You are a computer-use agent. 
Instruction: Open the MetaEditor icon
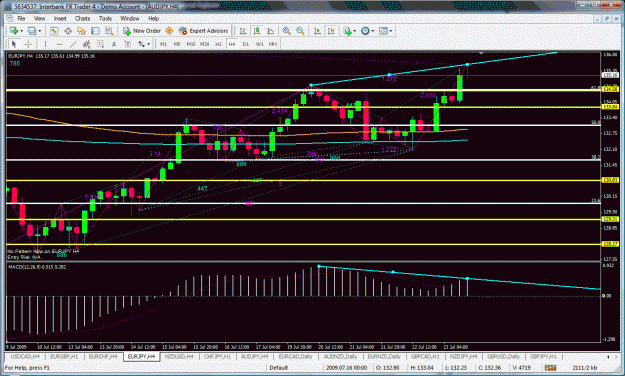coord(169,31)
